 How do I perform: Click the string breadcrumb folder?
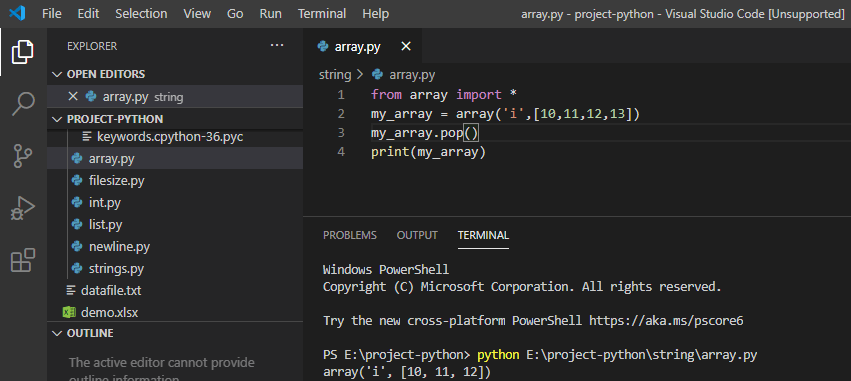point(335,75)
